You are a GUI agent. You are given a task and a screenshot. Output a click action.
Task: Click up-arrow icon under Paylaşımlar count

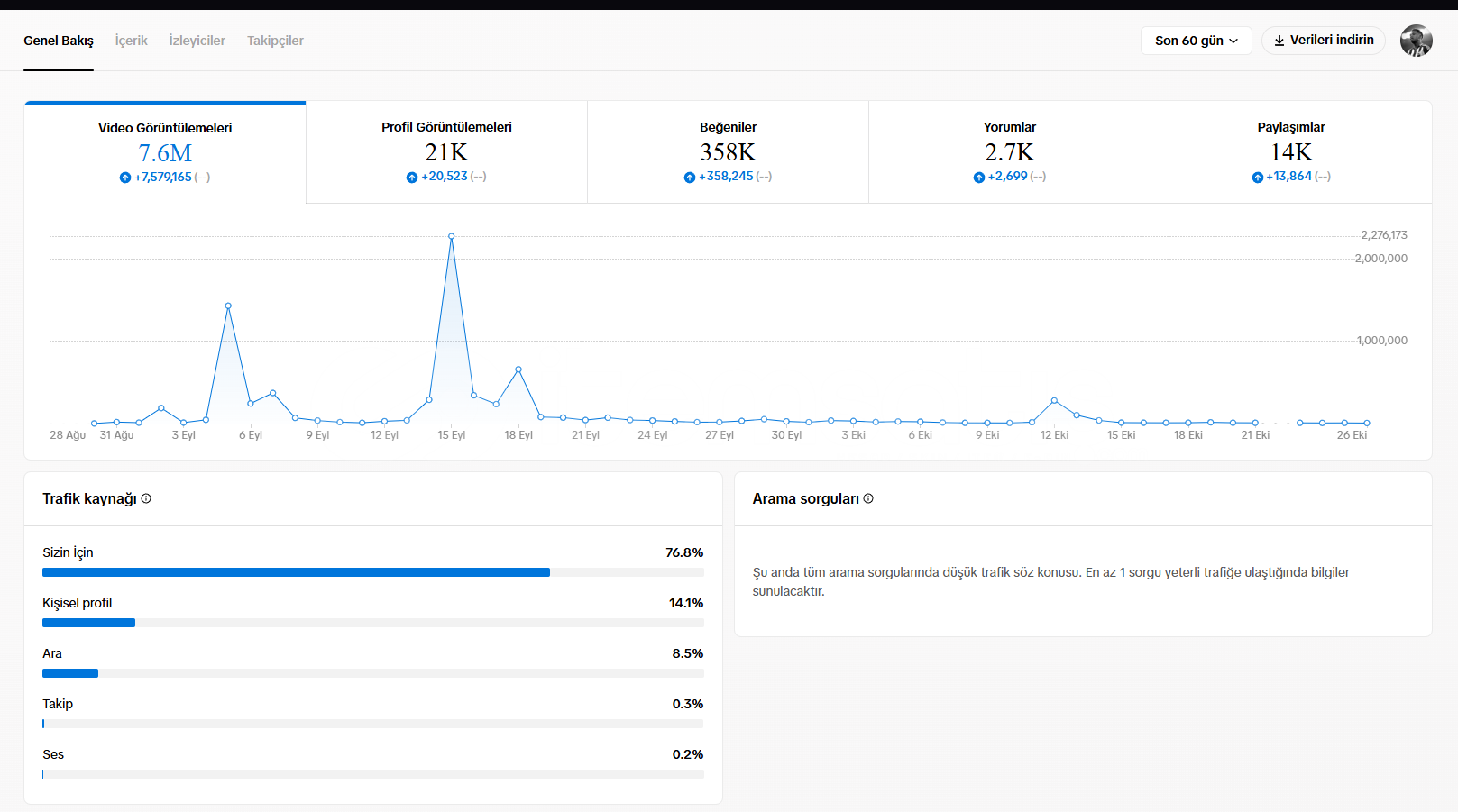click(x=1258, y=178)
